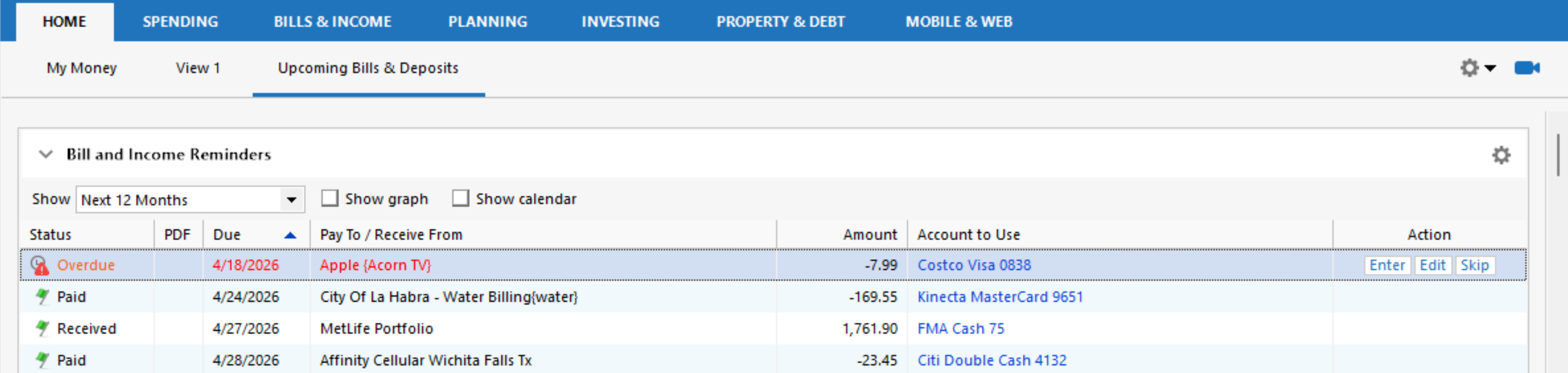Open the MOBILE & WEB tab
Image resolution: width=1568 pixels, height=373 pixels.
(x=959, y=22)
